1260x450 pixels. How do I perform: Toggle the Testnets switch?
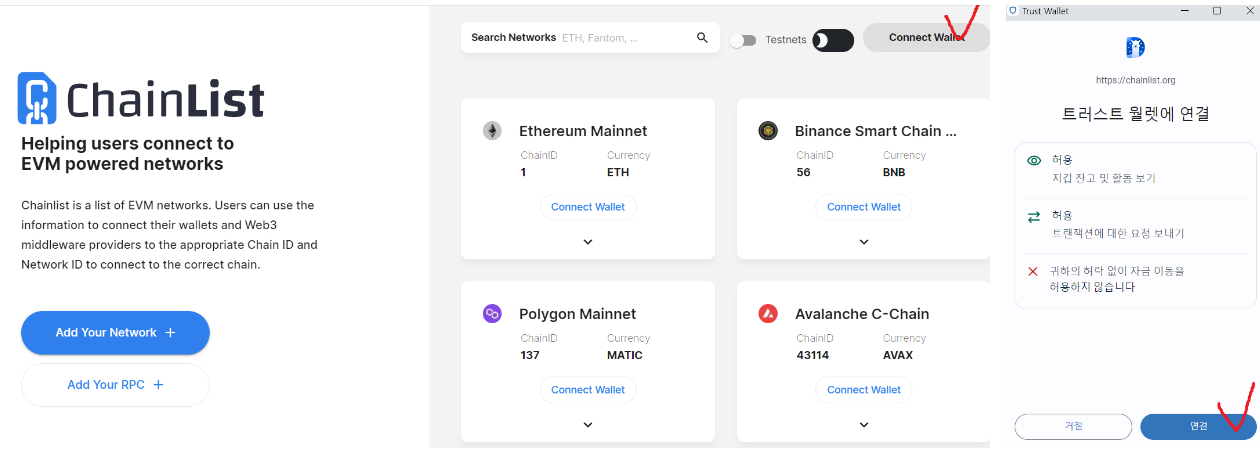743,40
